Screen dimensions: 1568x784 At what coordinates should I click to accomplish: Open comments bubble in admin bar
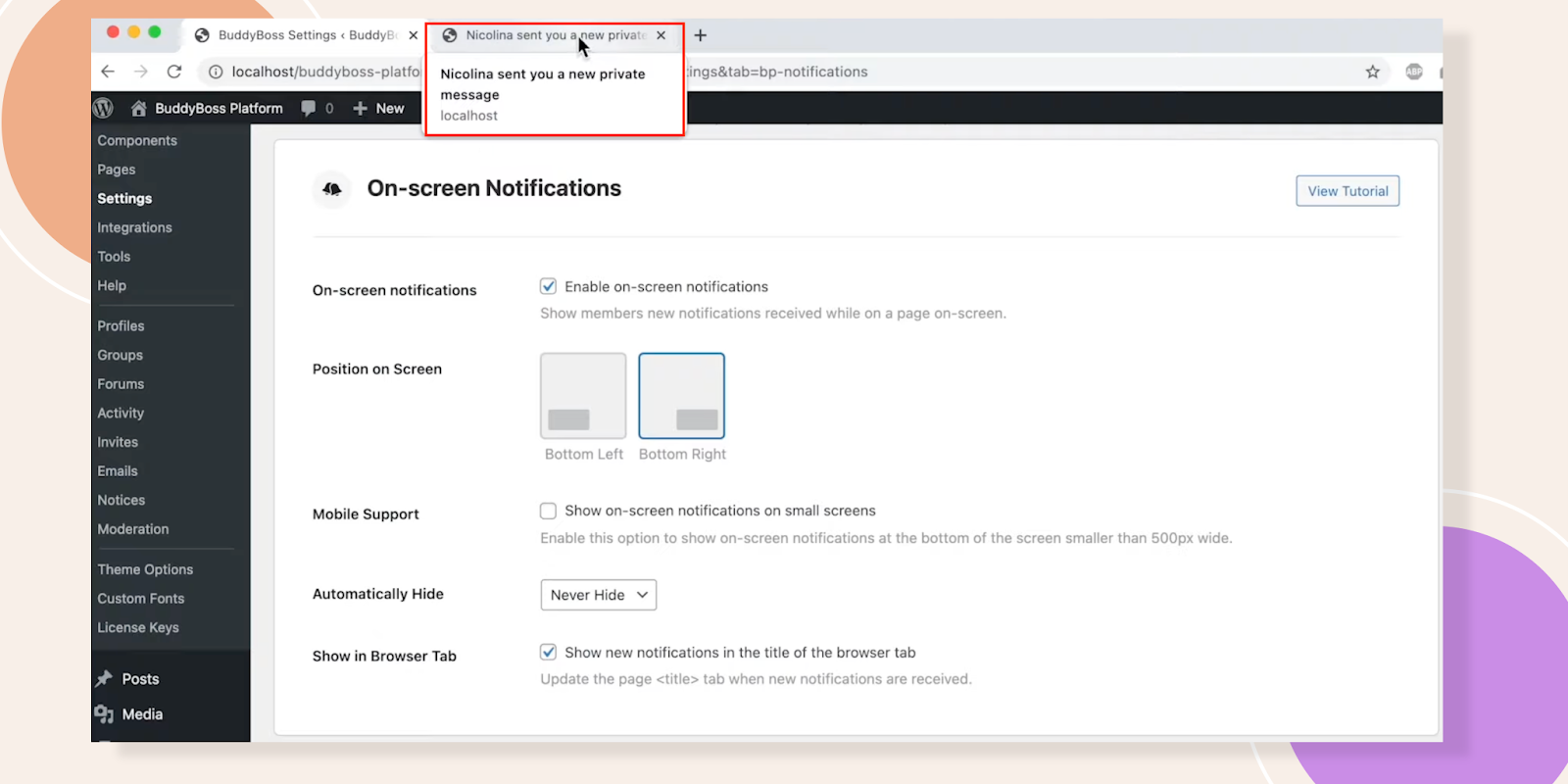(x=309, y=108)
